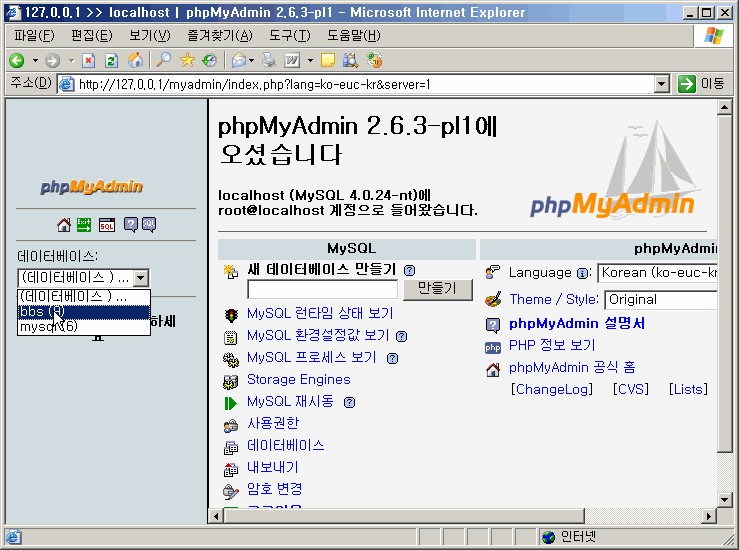Open the Language Korean combo box
Screen dimensions: 739x550
pos(658,273)
